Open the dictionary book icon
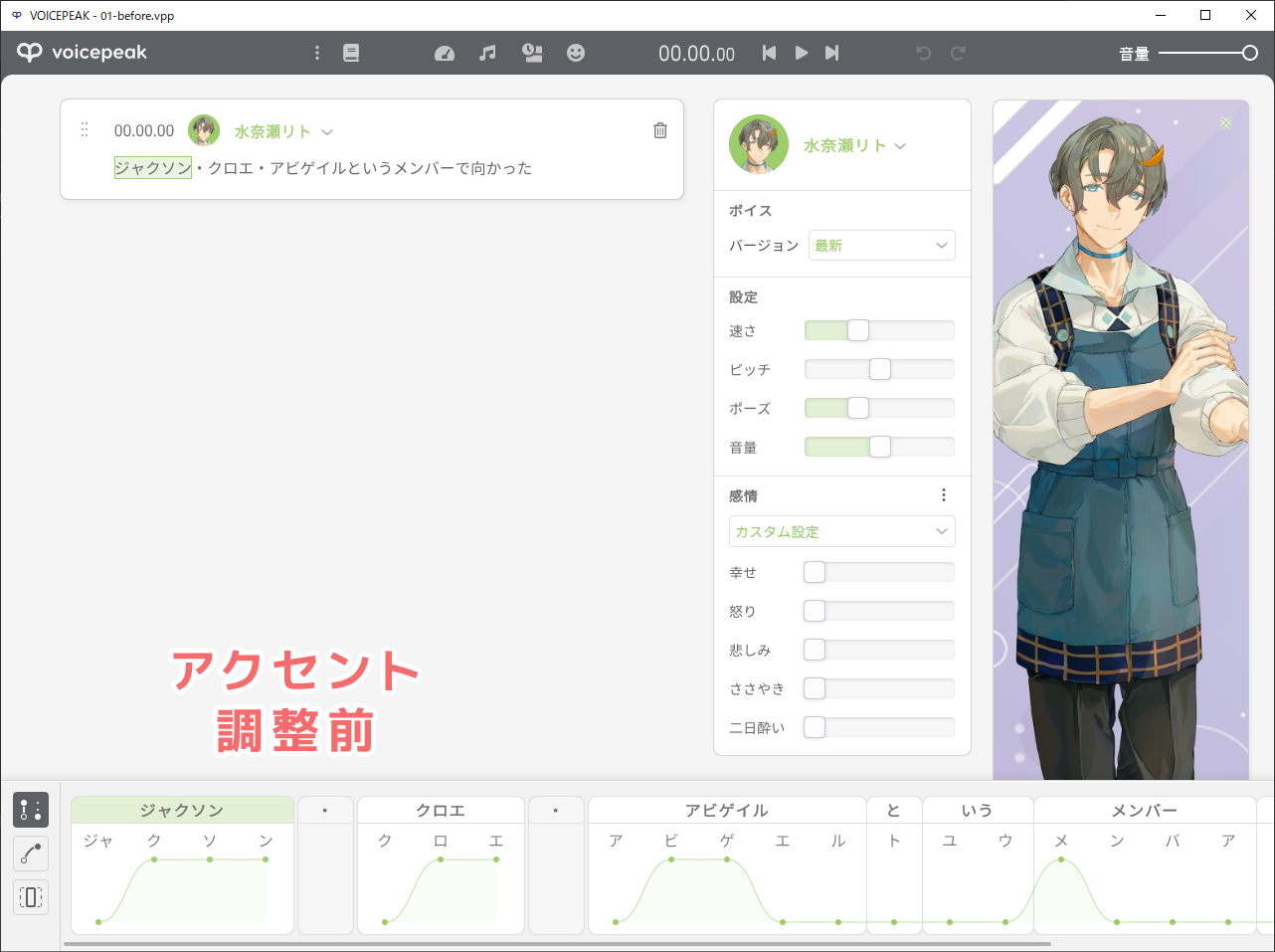The image size is (1275, 952). [351, 53]
